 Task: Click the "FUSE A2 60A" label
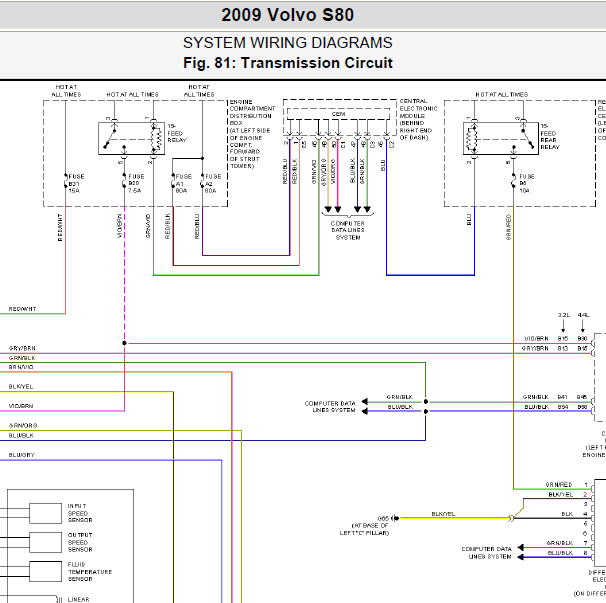(213, 184)
